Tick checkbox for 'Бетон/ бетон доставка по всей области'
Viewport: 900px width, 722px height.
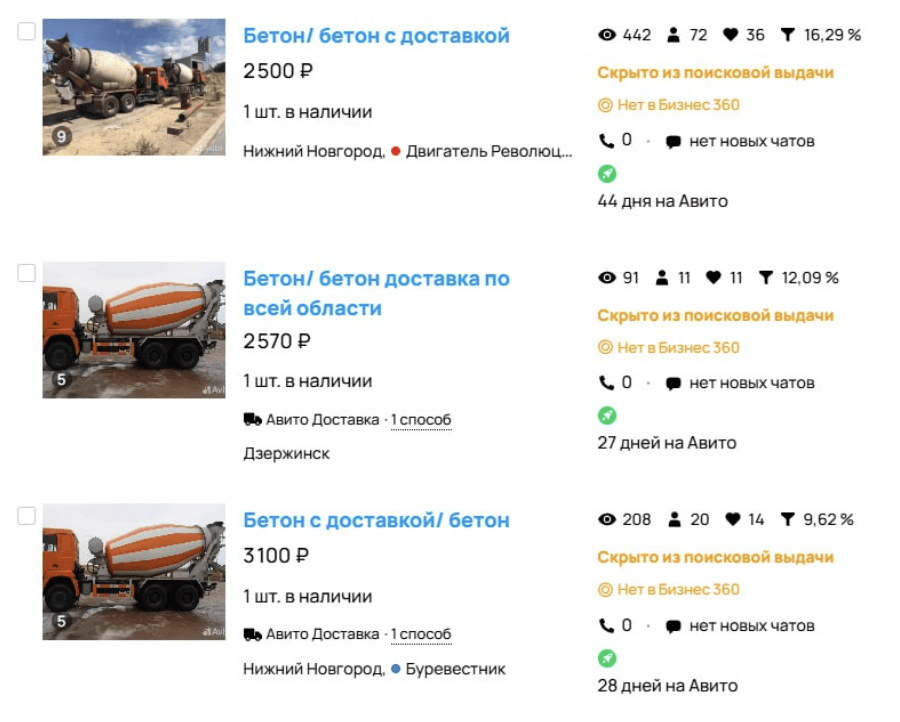coord(27,273)
